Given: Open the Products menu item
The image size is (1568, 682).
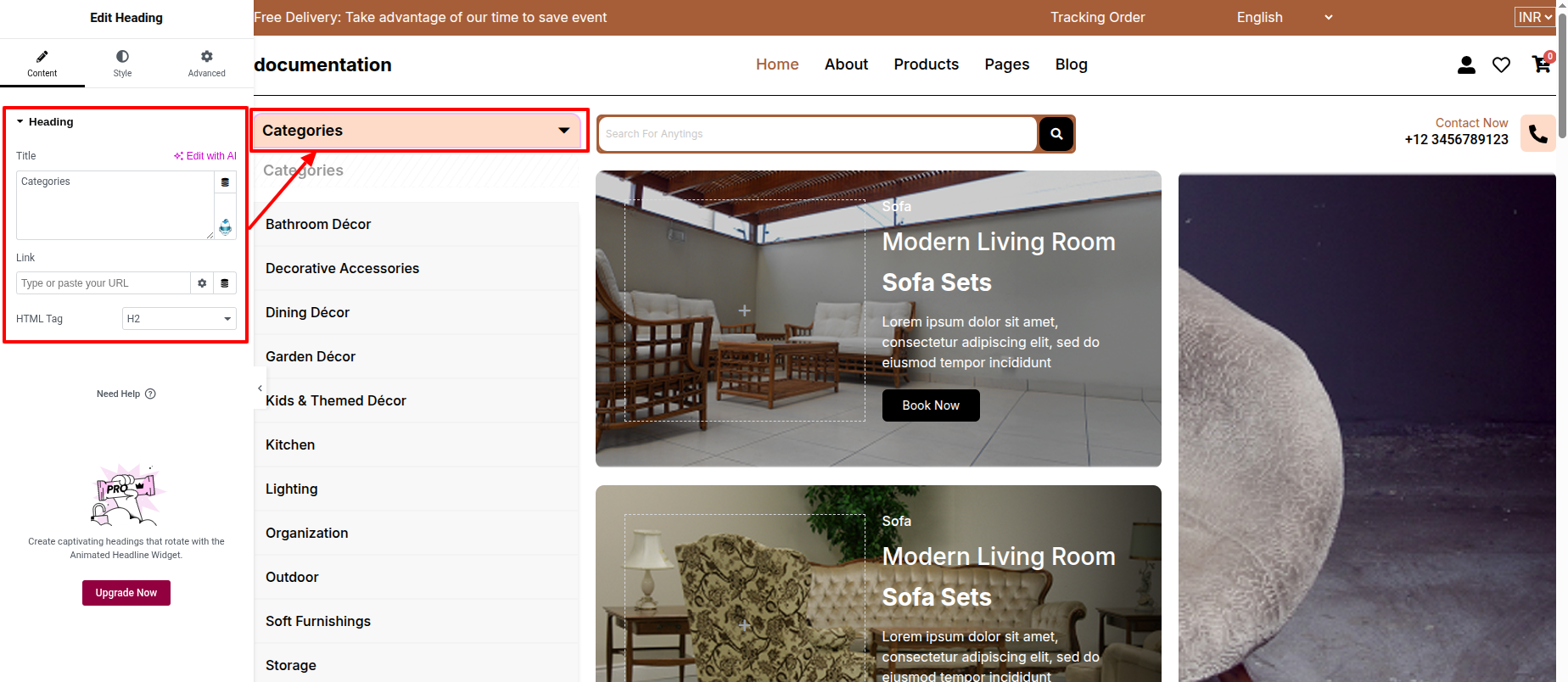Looking at the screenshot, I should pos(926,64).
